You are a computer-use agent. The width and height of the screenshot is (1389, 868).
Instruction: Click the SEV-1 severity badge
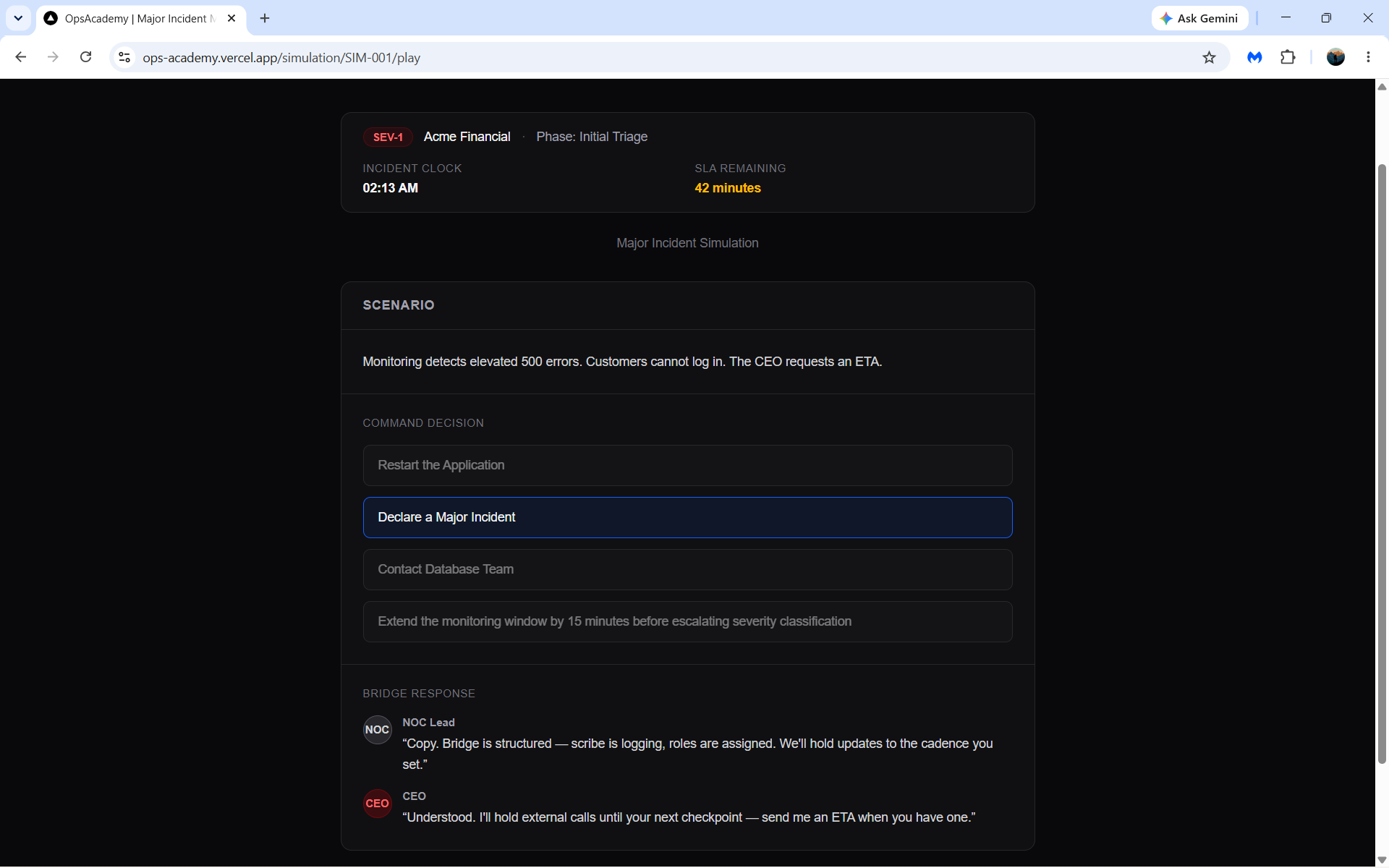(x=388, y=137)
